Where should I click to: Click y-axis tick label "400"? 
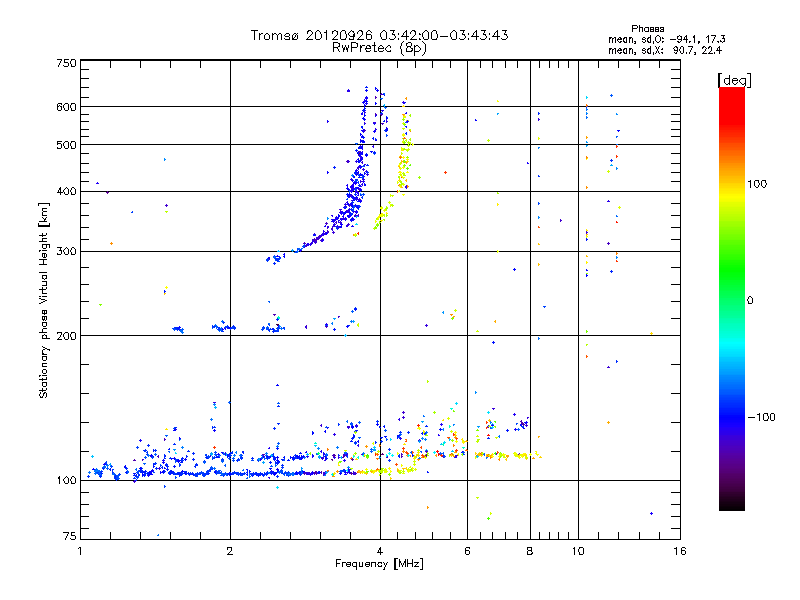tap(66, 191)
